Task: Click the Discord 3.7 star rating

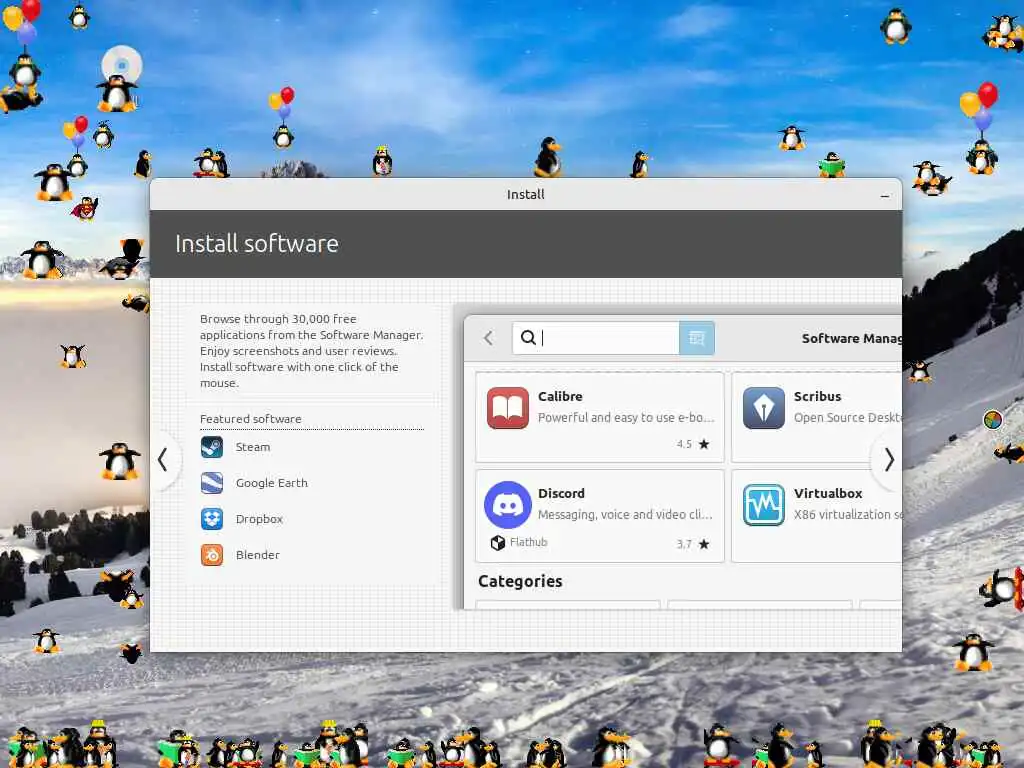Action: tap(693, 544)
